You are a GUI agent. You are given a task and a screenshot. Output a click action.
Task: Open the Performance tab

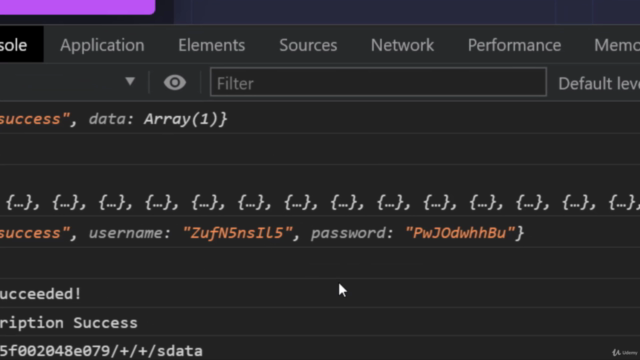(514, 45)
